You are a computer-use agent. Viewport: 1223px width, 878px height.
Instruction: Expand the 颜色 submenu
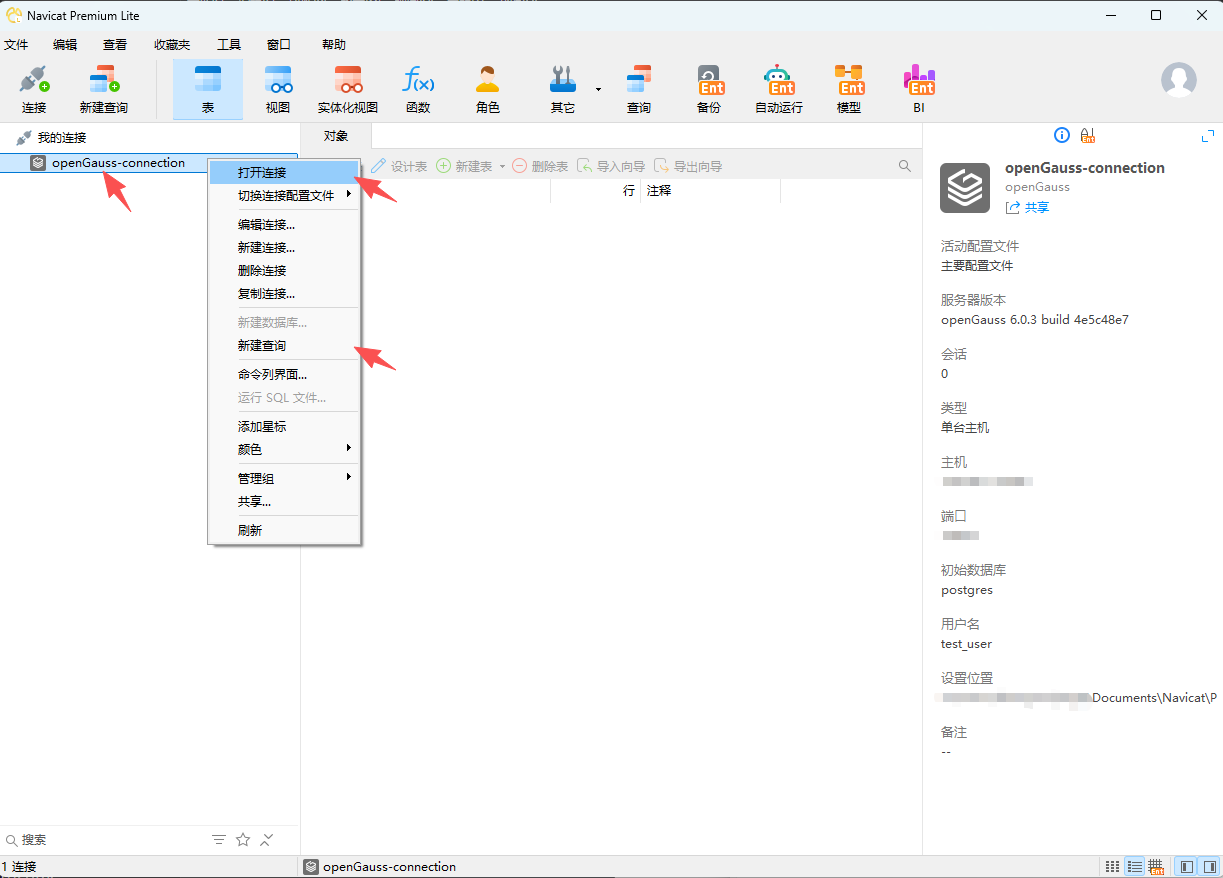pyautogui.click(x=284, y=450)
